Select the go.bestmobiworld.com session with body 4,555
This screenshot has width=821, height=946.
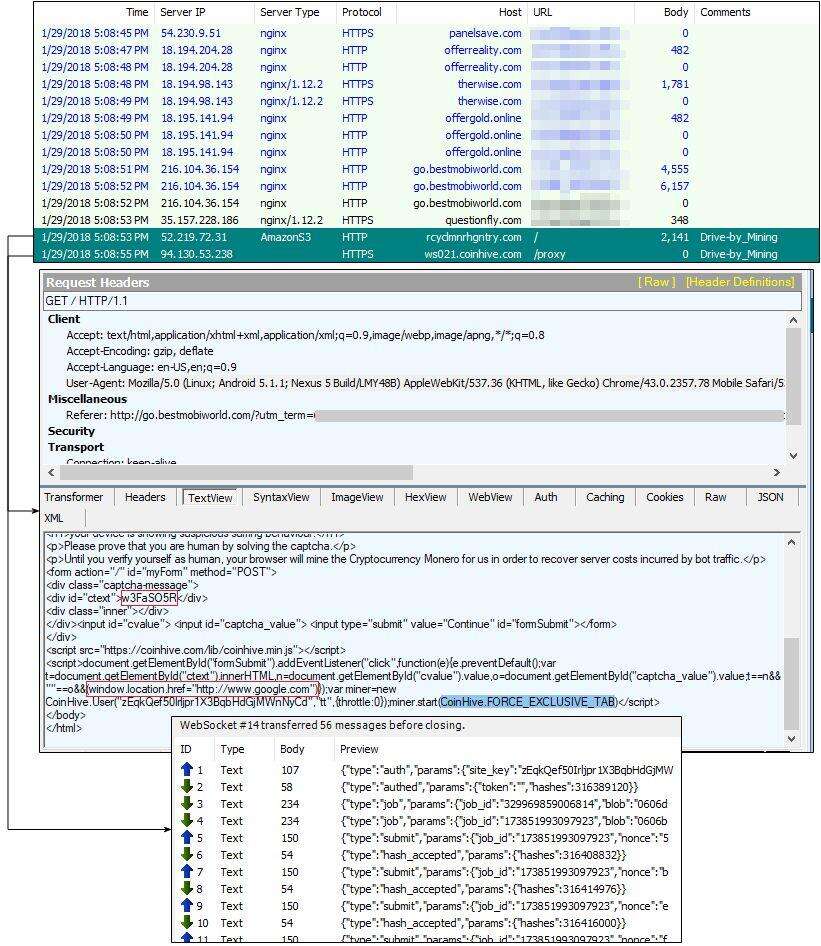426,169
